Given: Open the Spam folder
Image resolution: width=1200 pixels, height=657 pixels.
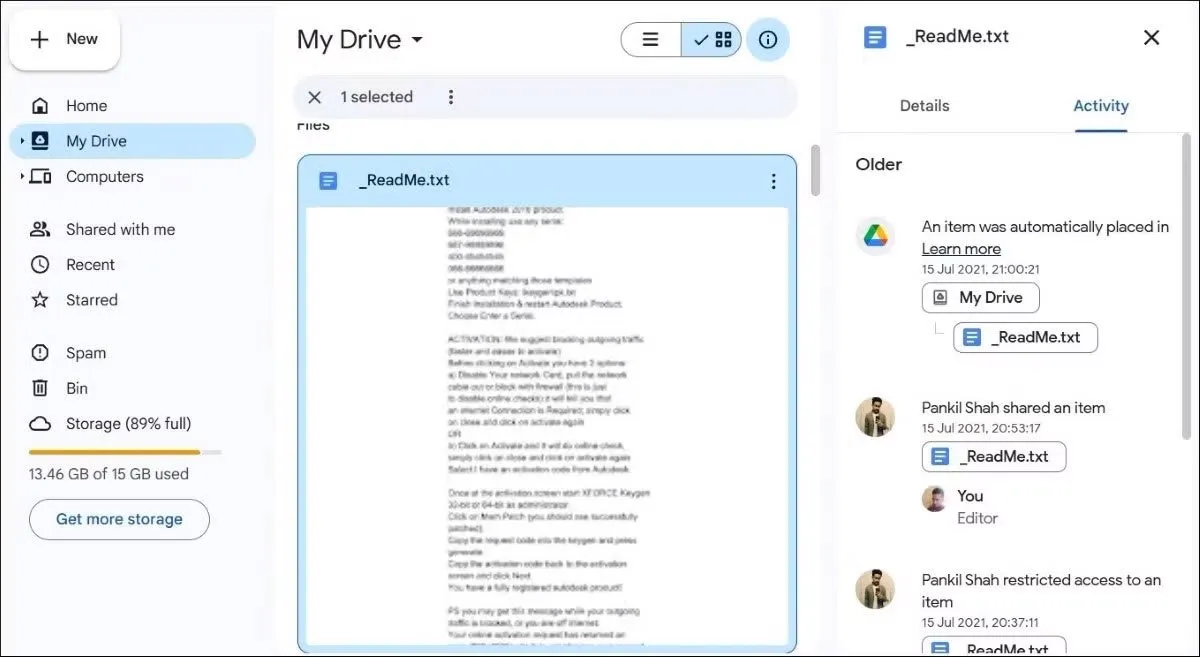Looking at the screenshot, I should pos(85,353).
